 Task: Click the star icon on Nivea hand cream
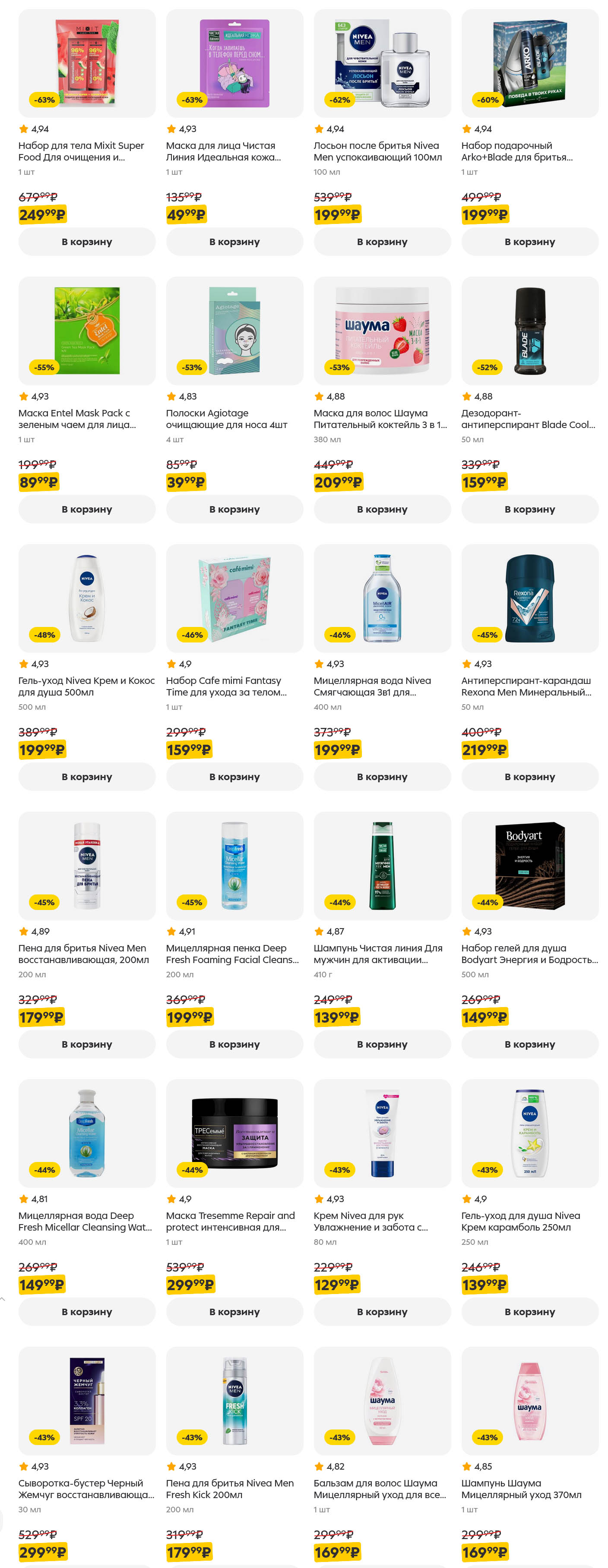coord(319,1199)
